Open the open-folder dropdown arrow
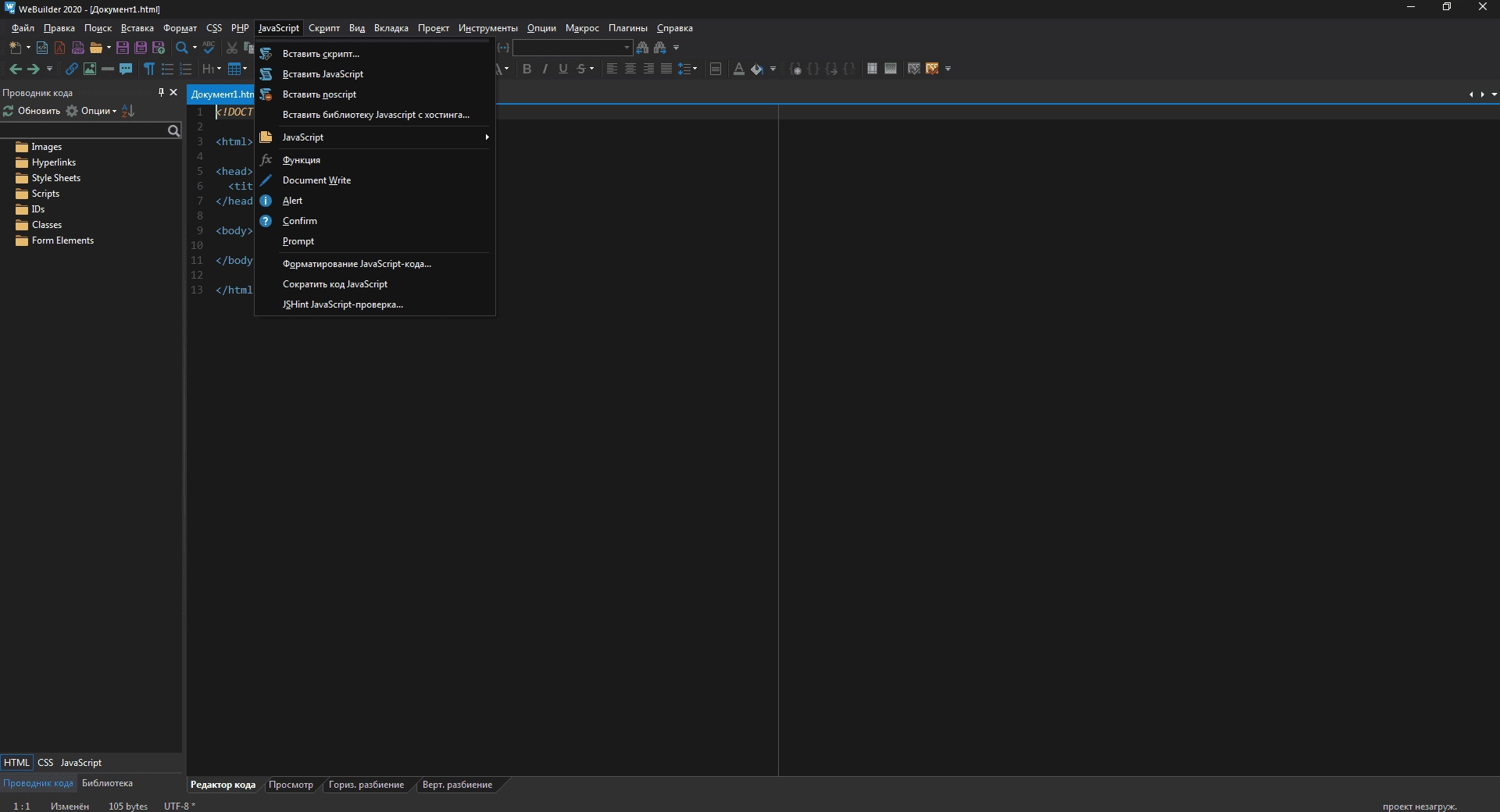 click(109, 48)
